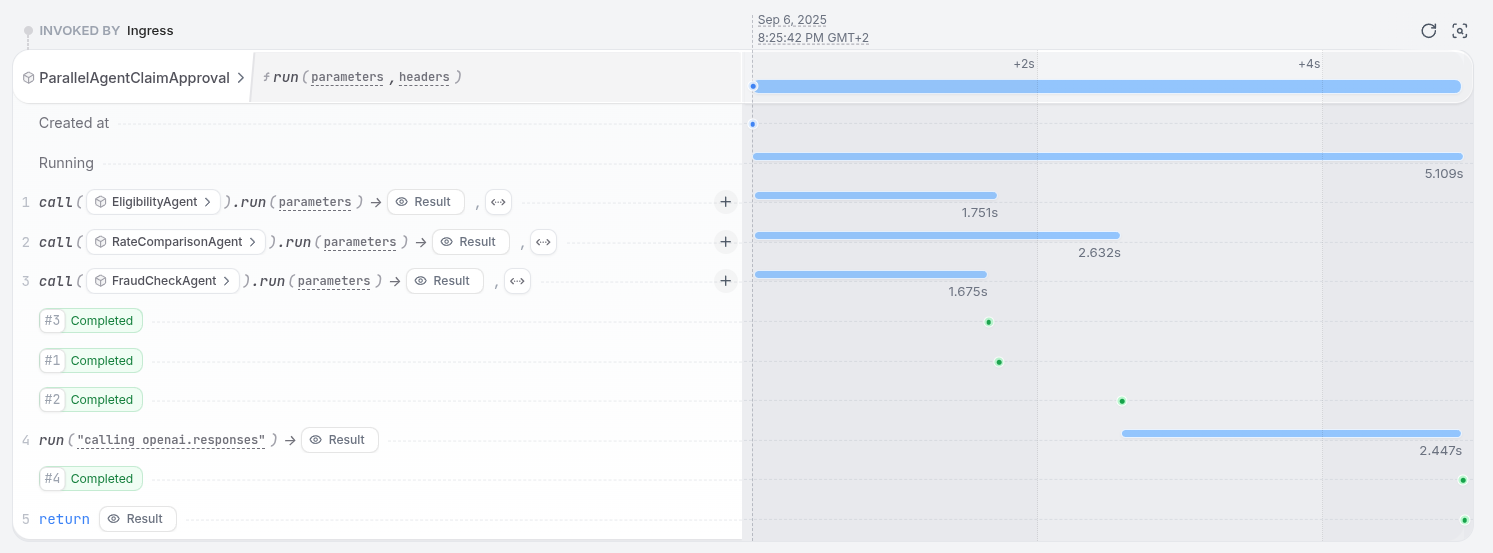
Task: Click the return step green timeline dot
Action: pos(1464,520)
